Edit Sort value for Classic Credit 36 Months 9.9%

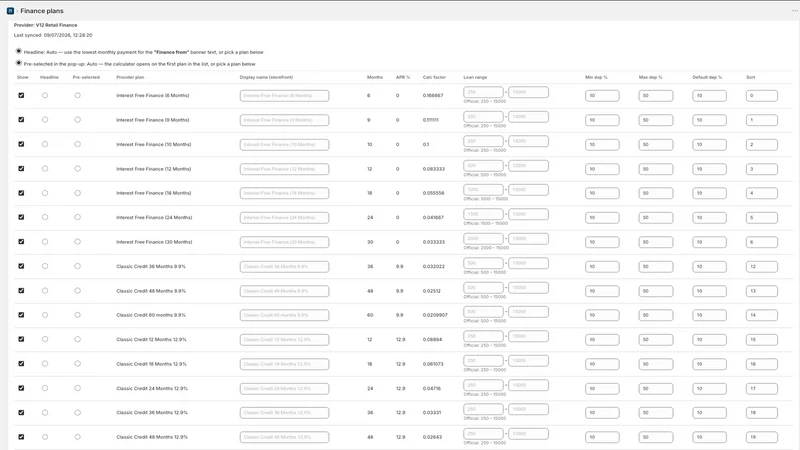pyautogui.click(x=762, y=266)
